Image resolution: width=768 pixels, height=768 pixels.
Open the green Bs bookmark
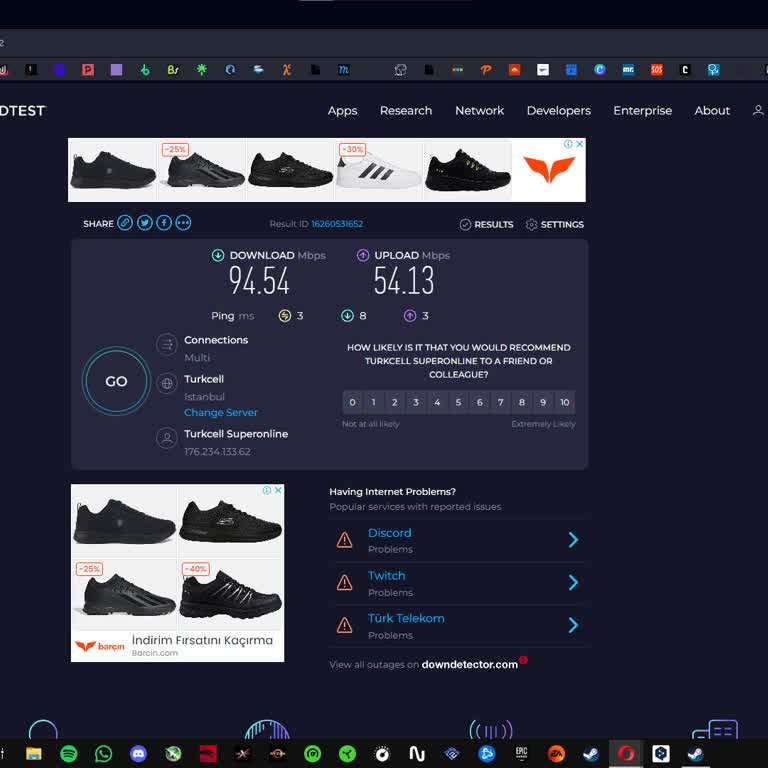173,70
